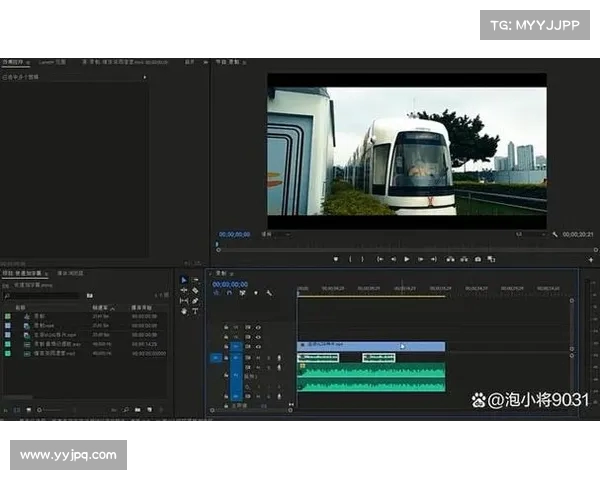This screenshot has height=480, width=600.
Task: Adjust the project panel thumbnail zoom slider
Action: 52,410
